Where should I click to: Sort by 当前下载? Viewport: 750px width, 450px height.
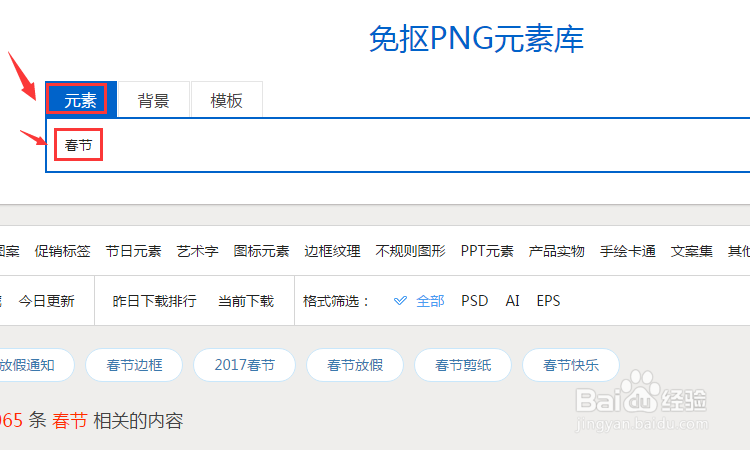point(246,301)
